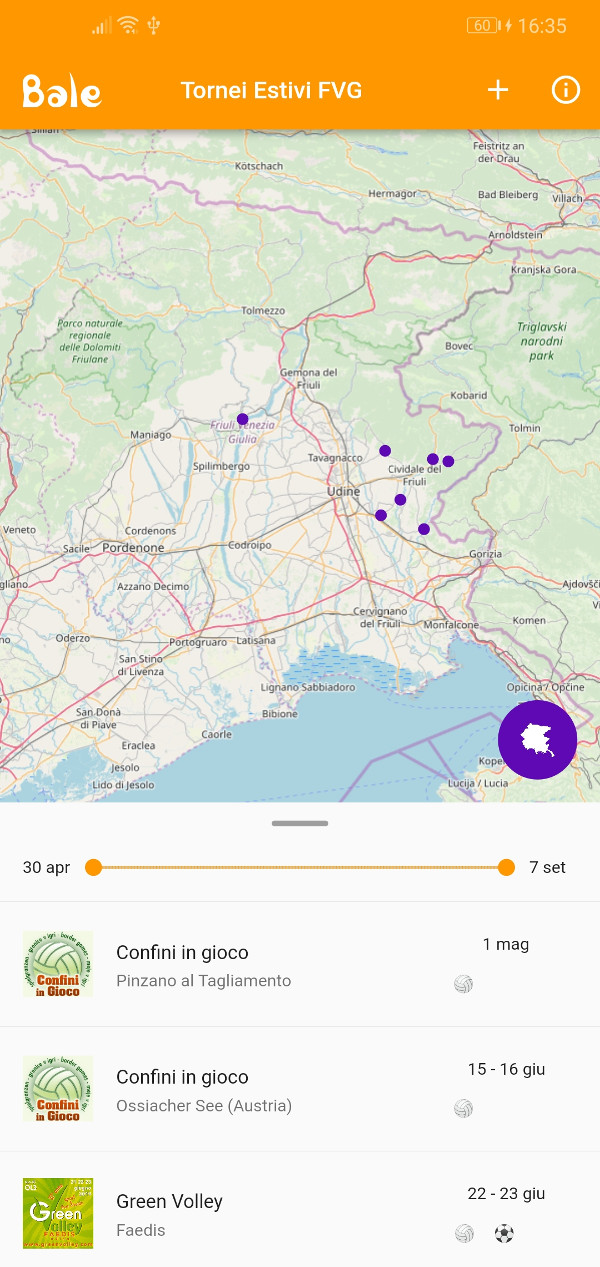Tap the 22 - 23 giu date label

pos(506,1193)
